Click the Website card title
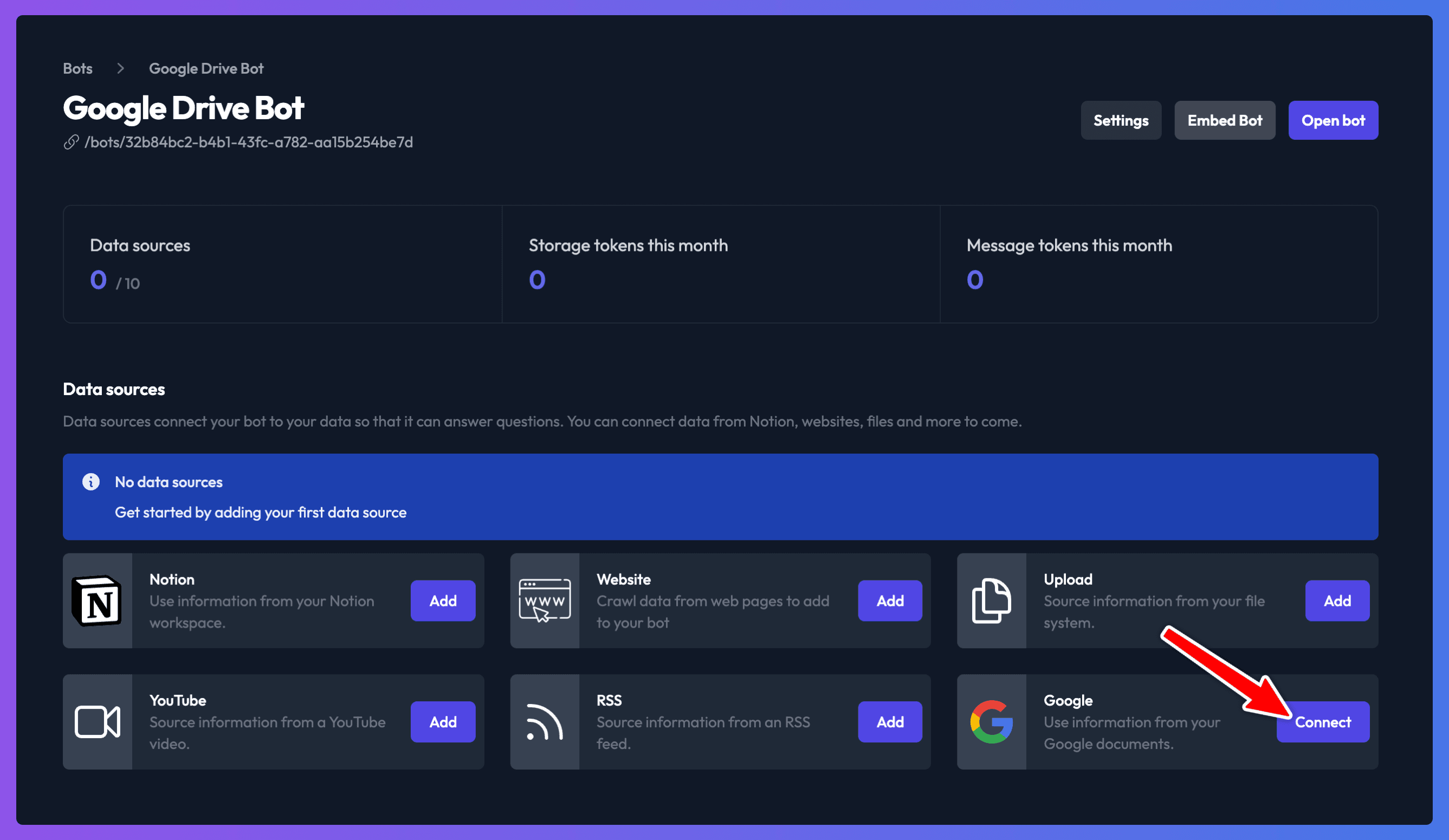 (623, 579)
